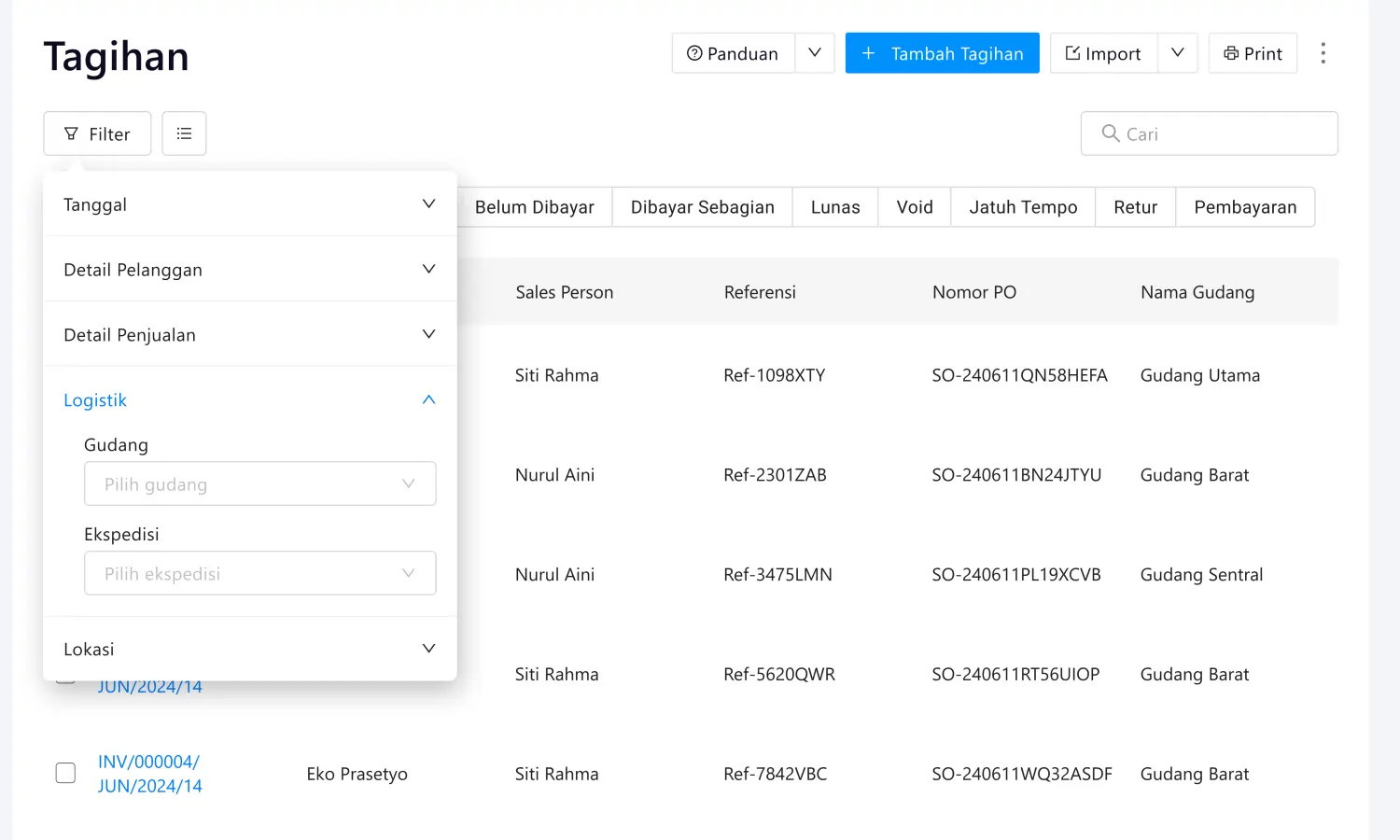Check the box for invoice INV/000004/JUN/2024/14
The image size is (1400, 840).
click(x=65, y=773)
